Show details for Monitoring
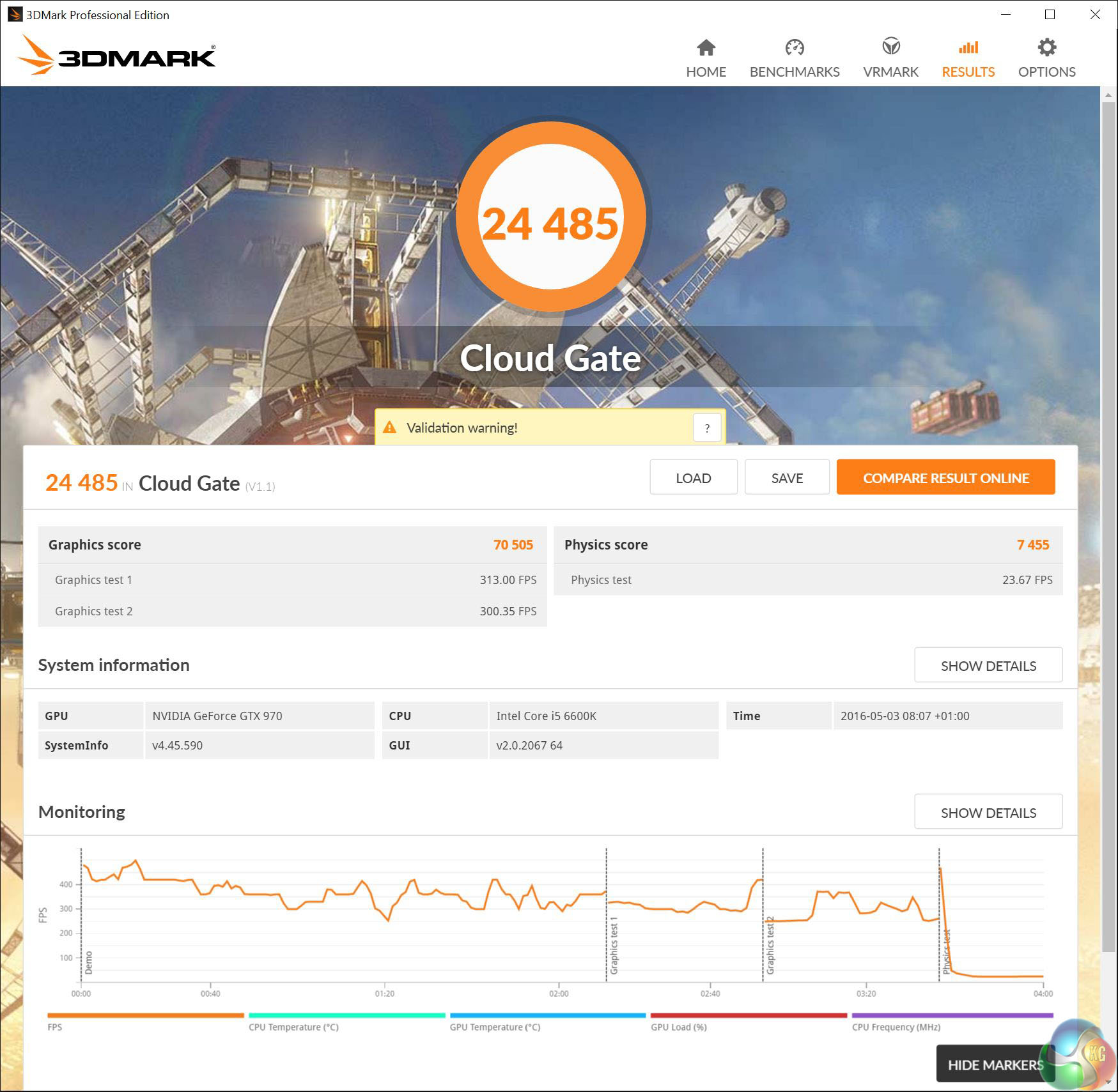Screen dimensions: 1118x1092 988,812
